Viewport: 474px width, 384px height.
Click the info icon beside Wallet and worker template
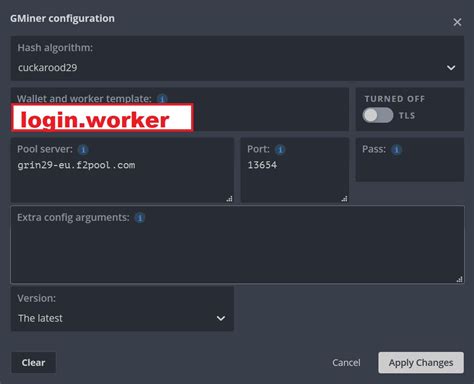tap(162, 99)
